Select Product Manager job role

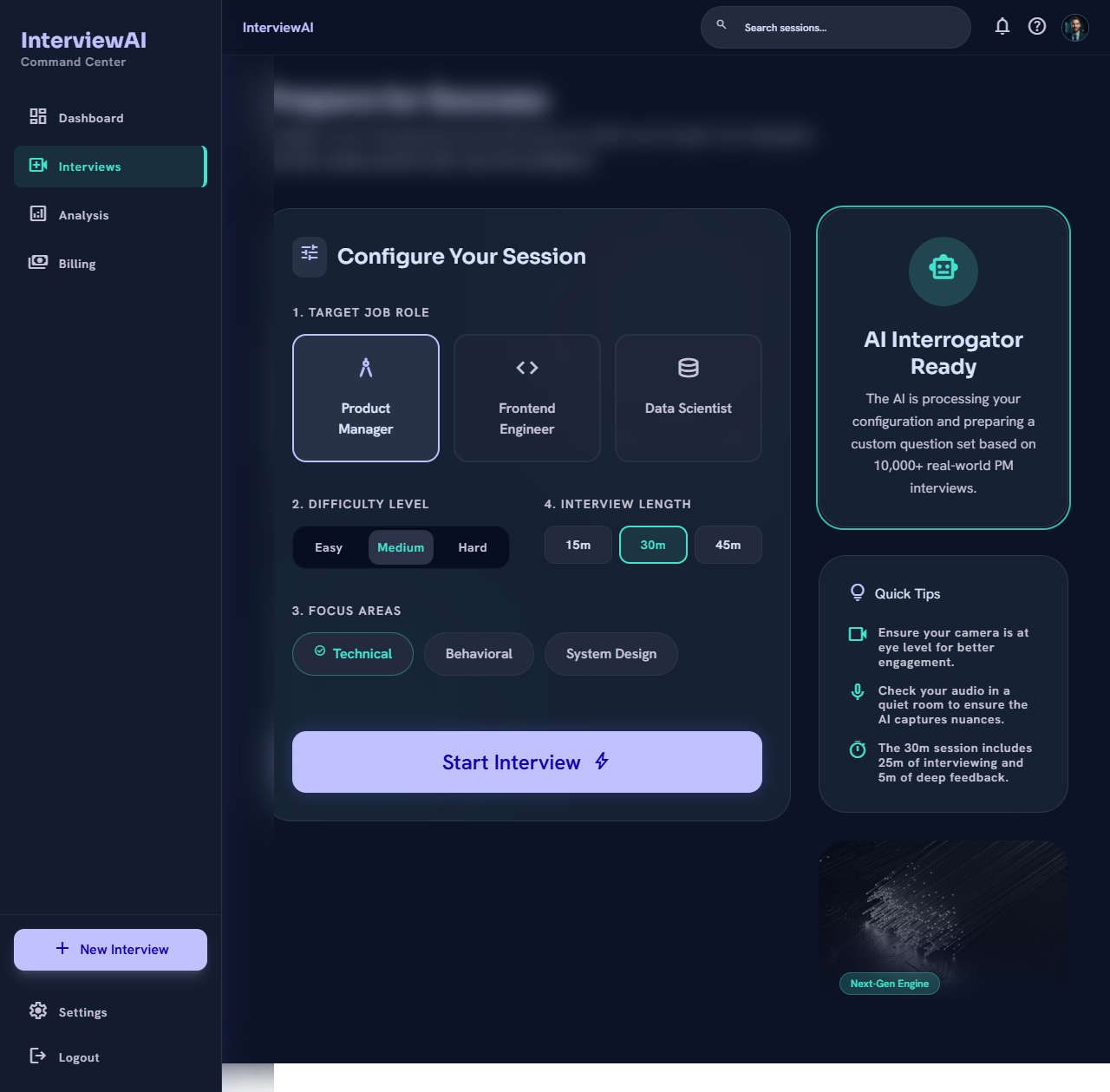366,398
